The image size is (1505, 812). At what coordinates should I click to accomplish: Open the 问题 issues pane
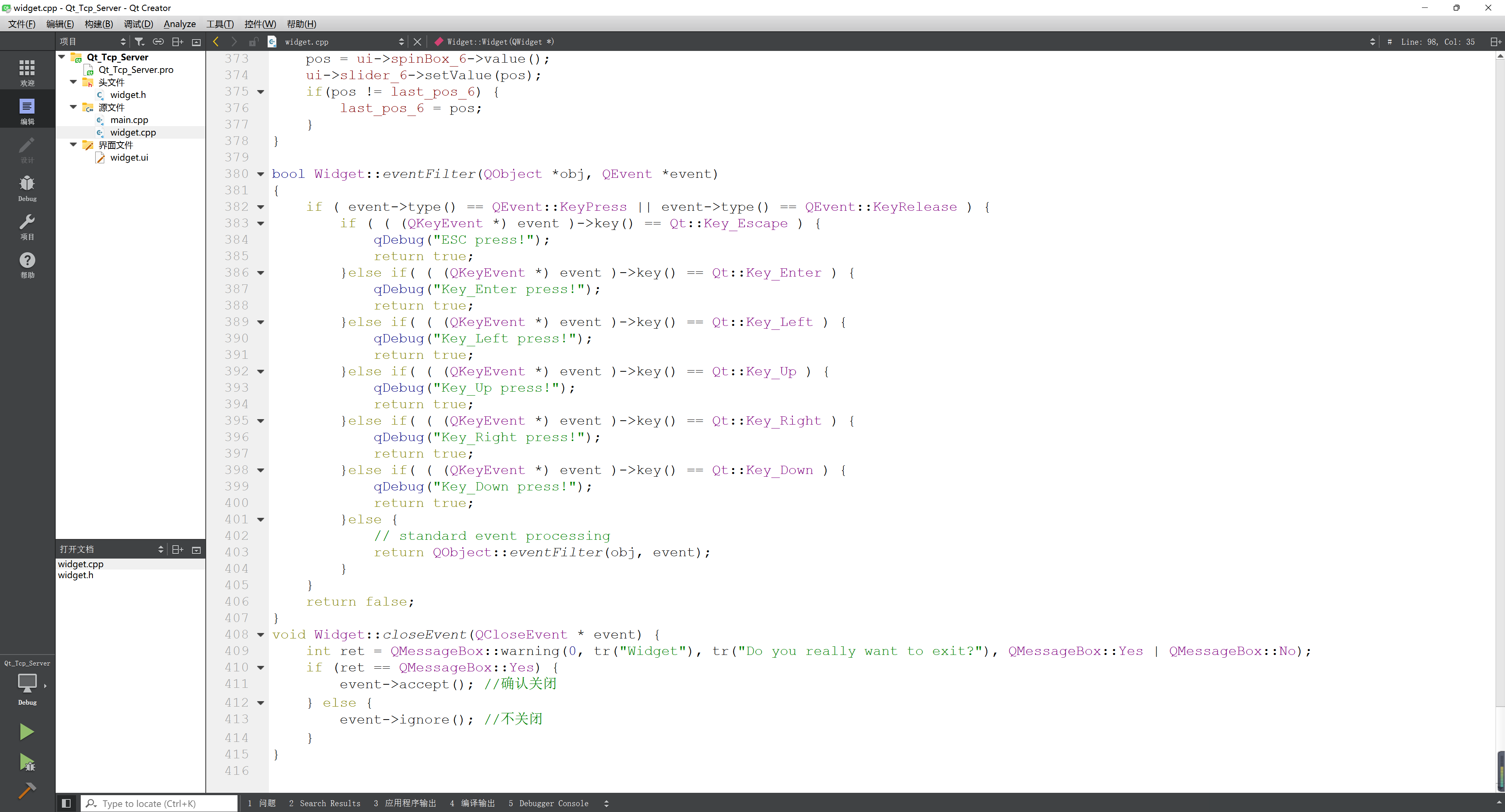click(x=262, y=803)
